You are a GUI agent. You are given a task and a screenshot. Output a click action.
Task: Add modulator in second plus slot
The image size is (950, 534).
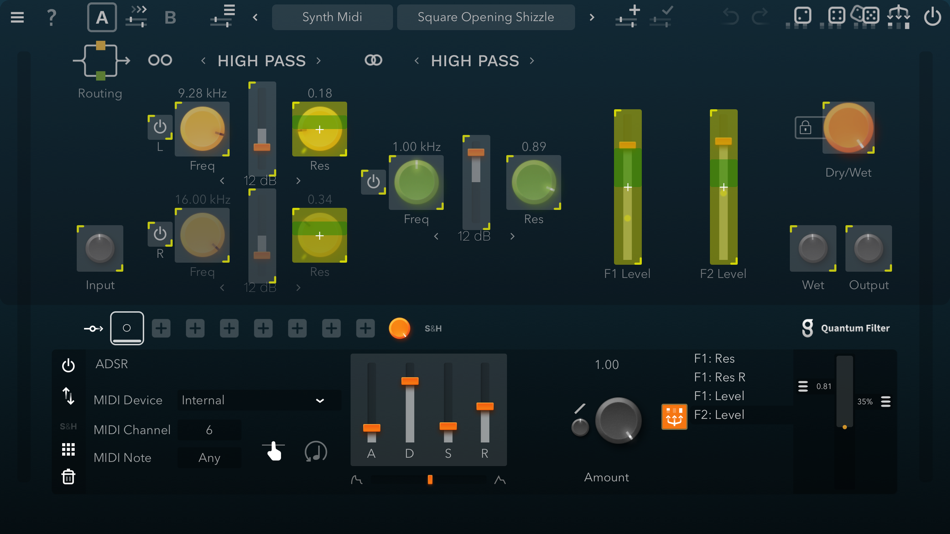coord(195,328)
